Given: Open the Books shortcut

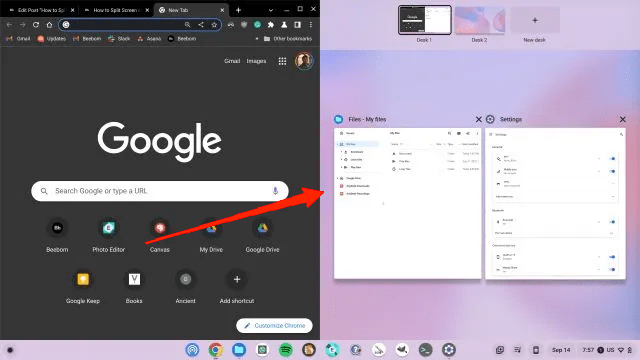Looking at the screenshot, I should [x=134, y=287].
